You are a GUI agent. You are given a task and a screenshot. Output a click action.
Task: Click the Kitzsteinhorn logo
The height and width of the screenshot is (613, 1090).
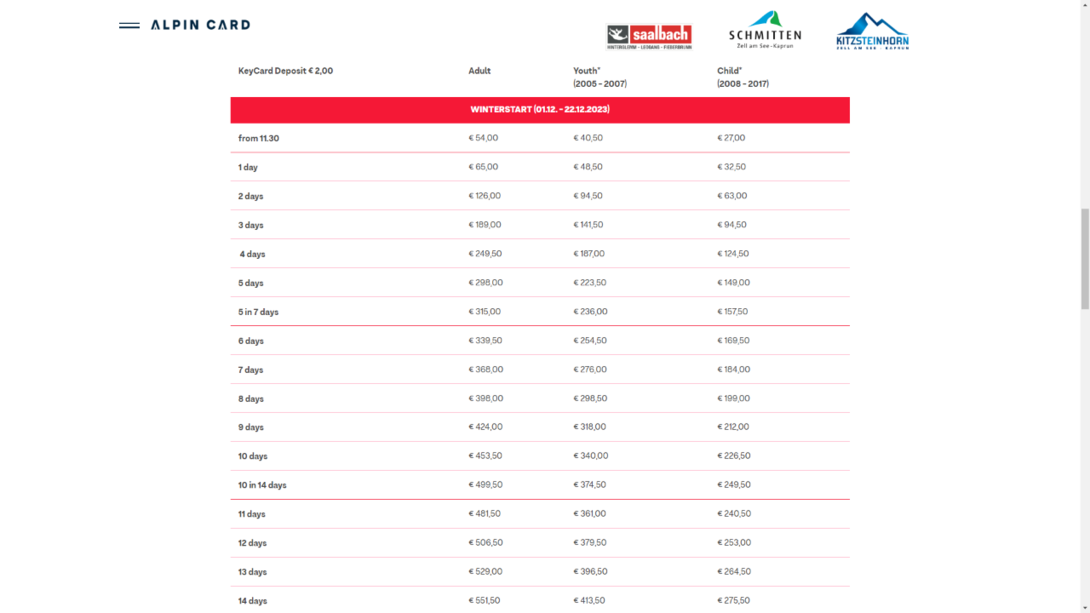pos(872,31)
